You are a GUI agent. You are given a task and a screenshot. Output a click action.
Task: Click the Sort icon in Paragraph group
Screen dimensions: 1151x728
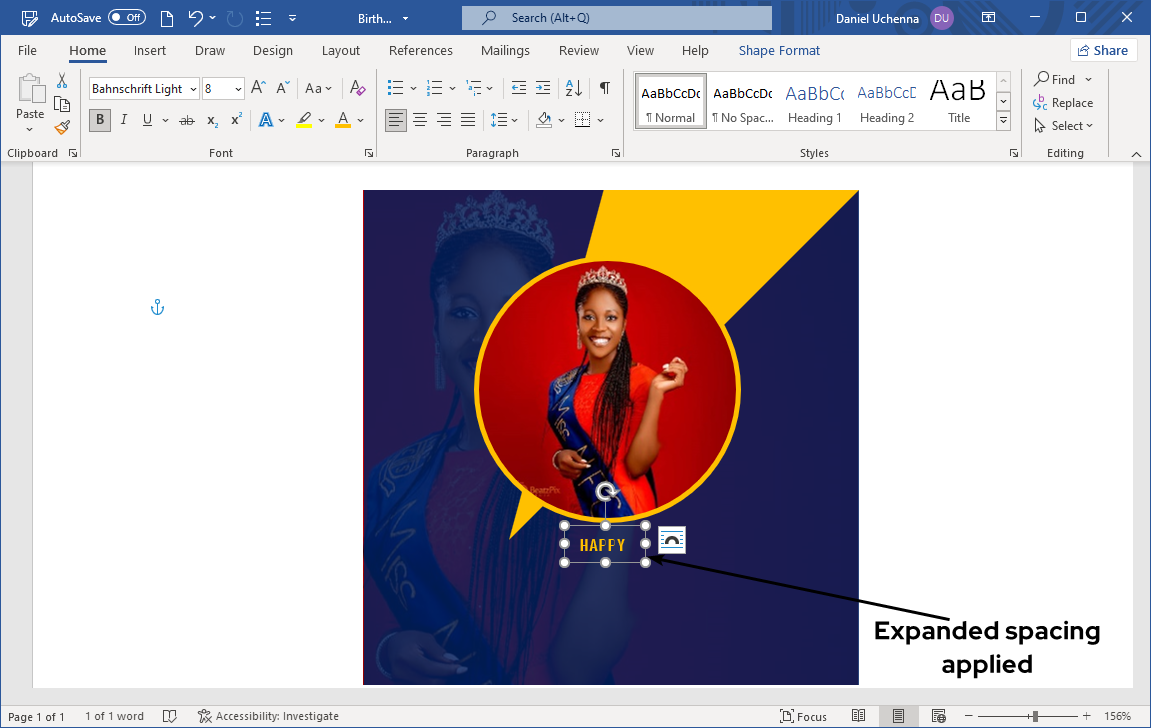click(573, 88)
